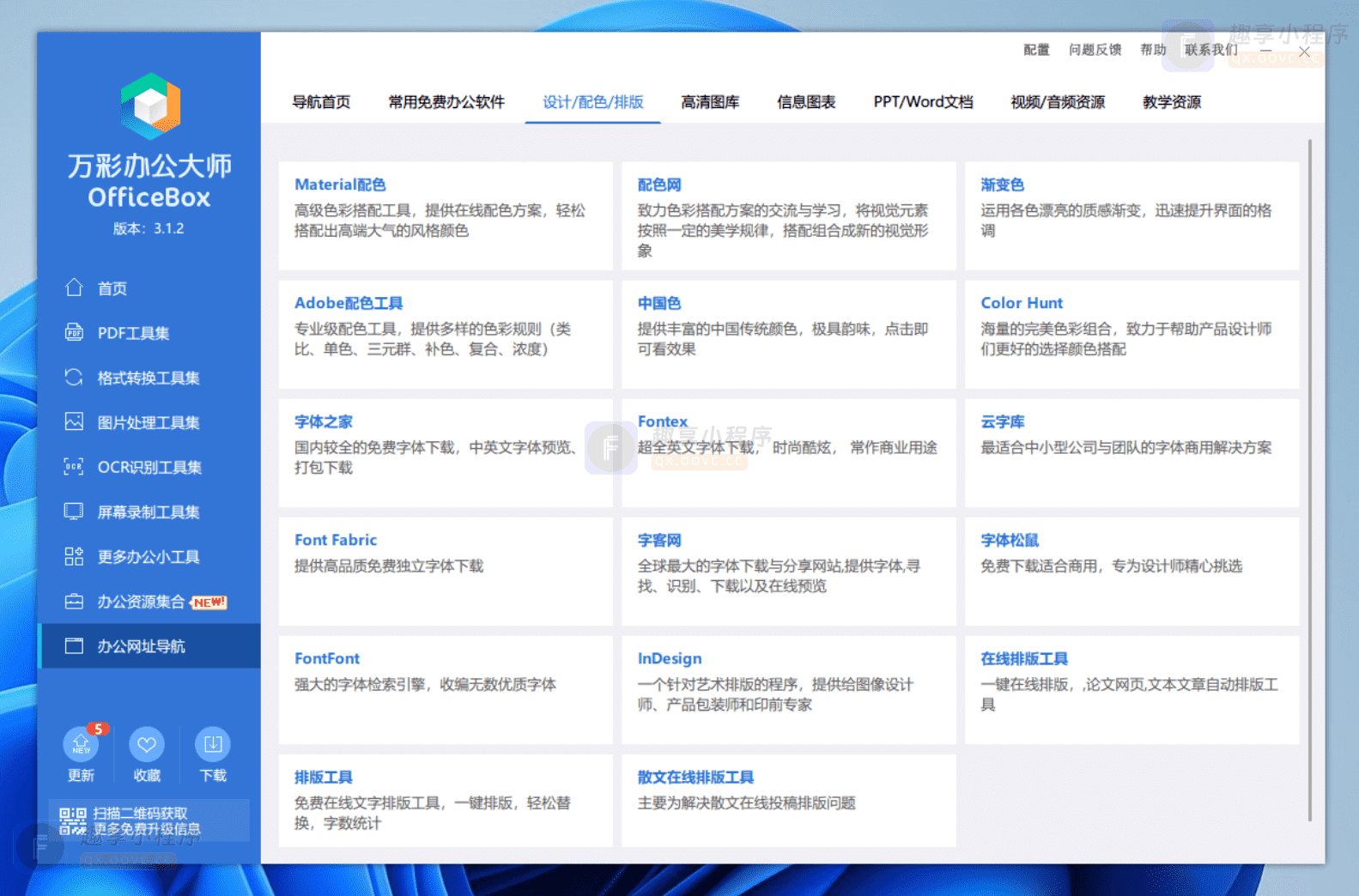Image resolution: width=1359 pixels, height=896 pixels.
Task: Open 更多办公小工具 sidebar entry
Action: pos(149,556)
